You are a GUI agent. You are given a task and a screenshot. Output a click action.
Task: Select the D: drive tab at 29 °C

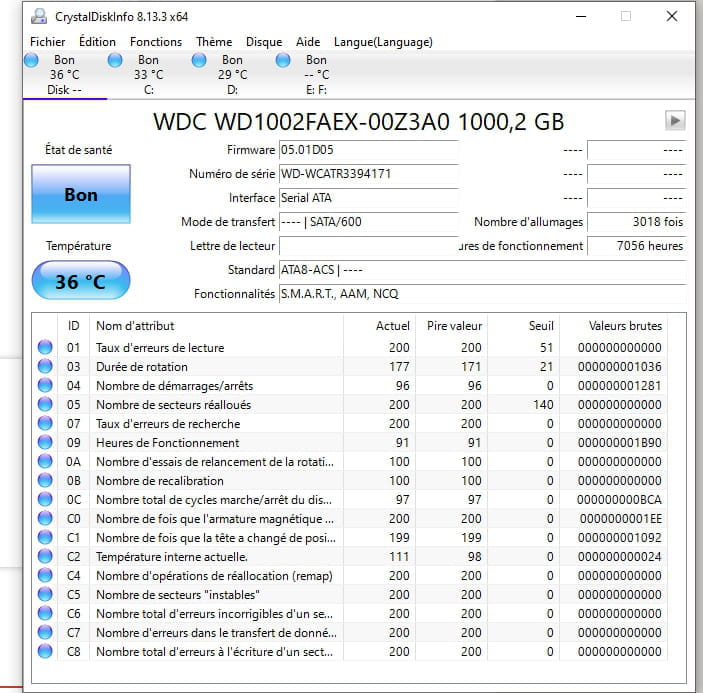(232, 75)
